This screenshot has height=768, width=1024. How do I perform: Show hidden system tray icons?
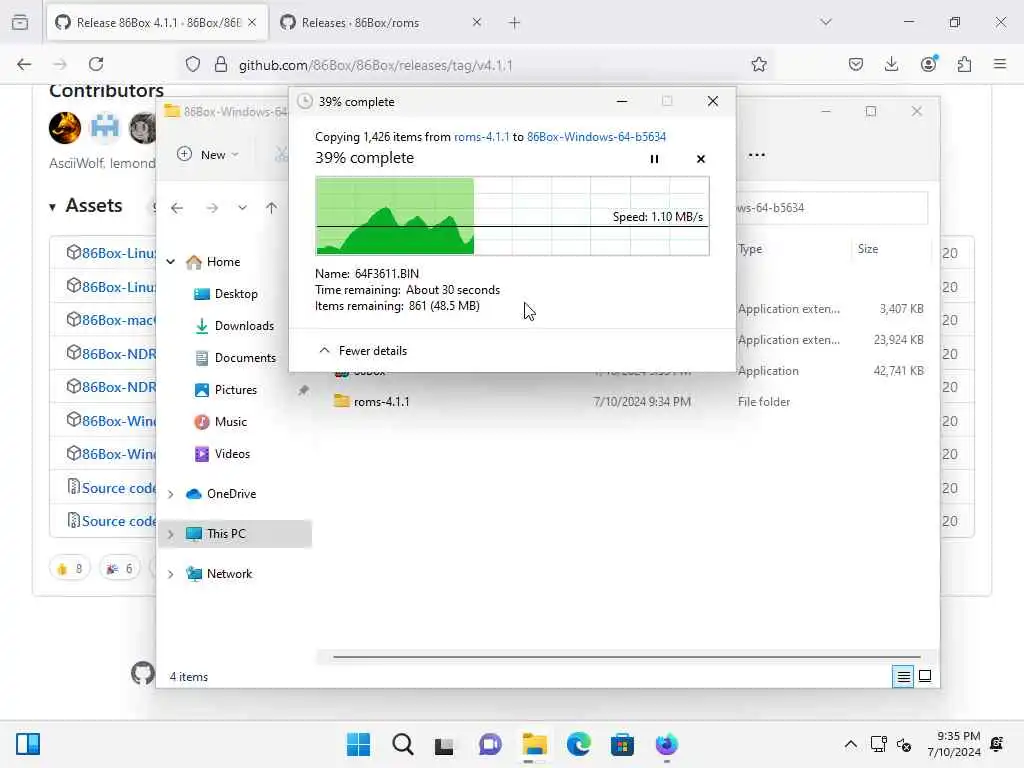[850, 744]
